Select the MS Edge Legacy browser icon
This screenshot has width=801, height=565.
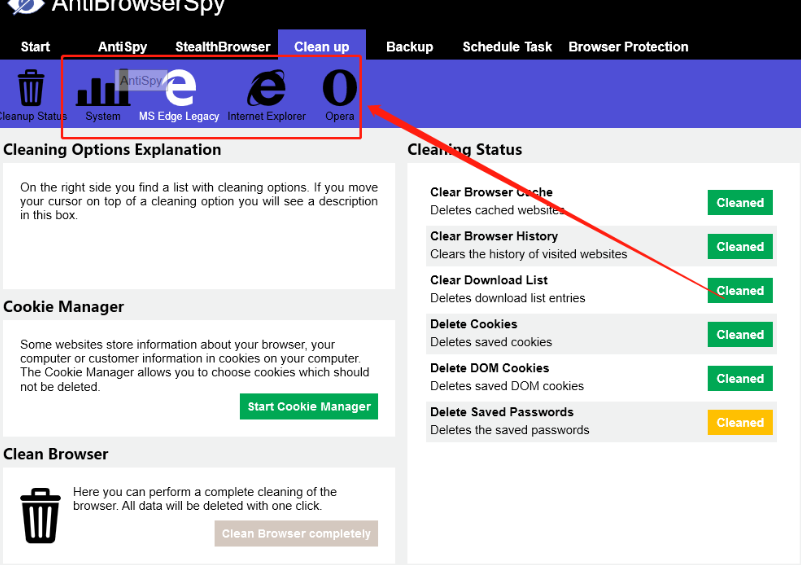coord(181,87)
